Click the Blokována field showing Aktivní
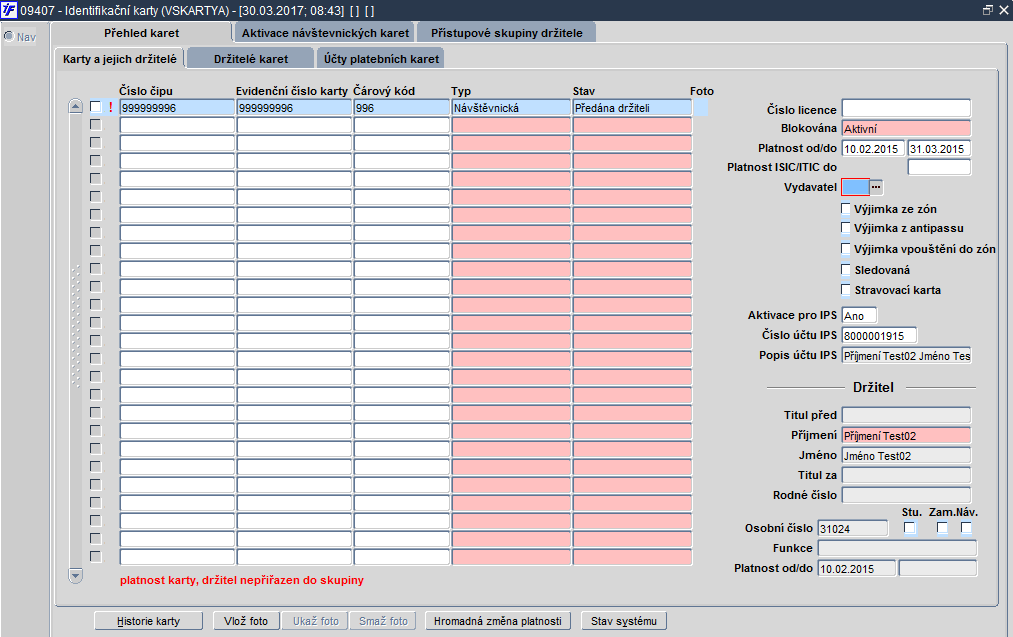The height and width of the screenshot is (637, 1013). 906,129
